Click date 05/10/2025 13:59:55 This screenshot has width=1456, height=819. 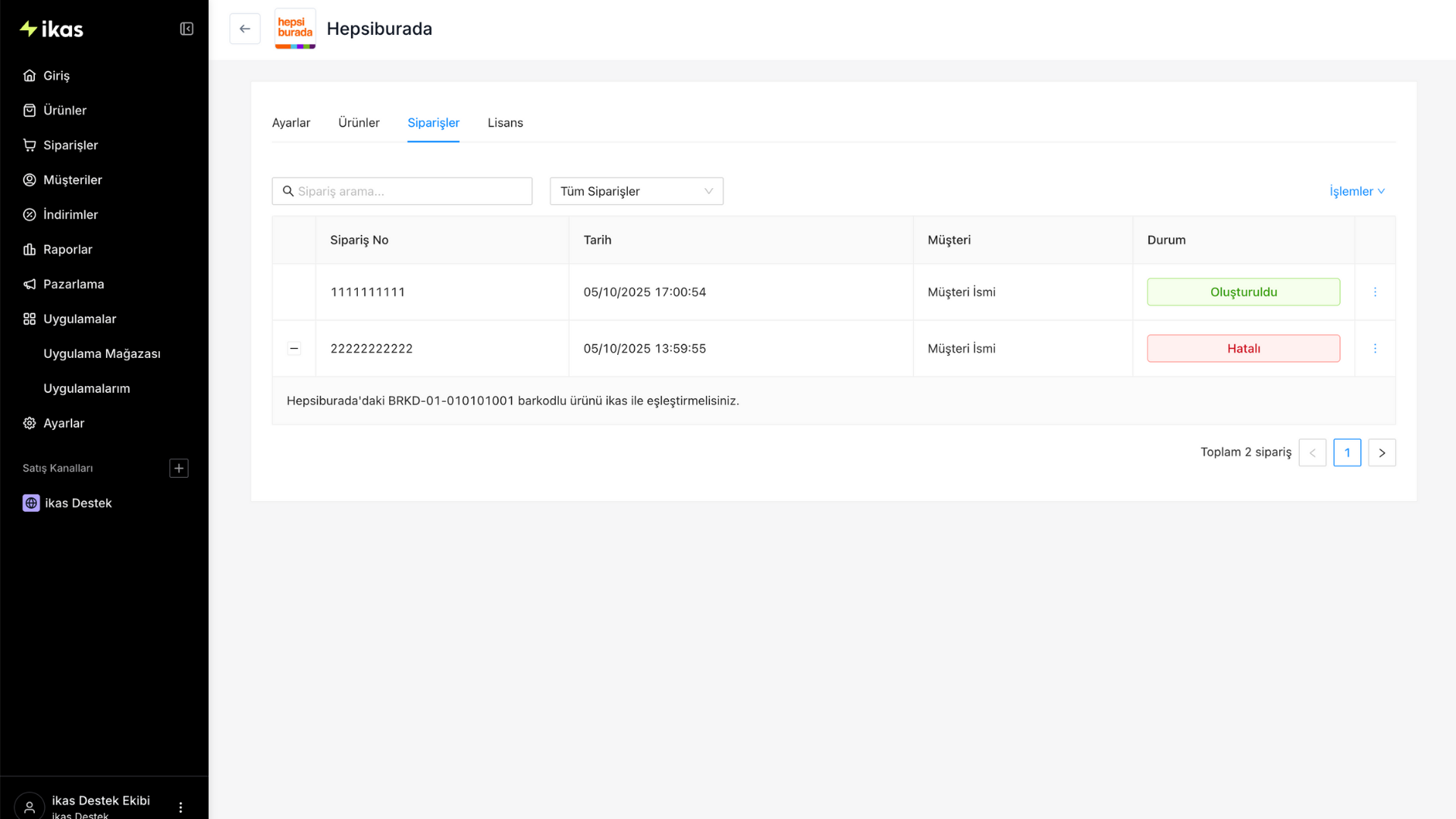[645, 349]
